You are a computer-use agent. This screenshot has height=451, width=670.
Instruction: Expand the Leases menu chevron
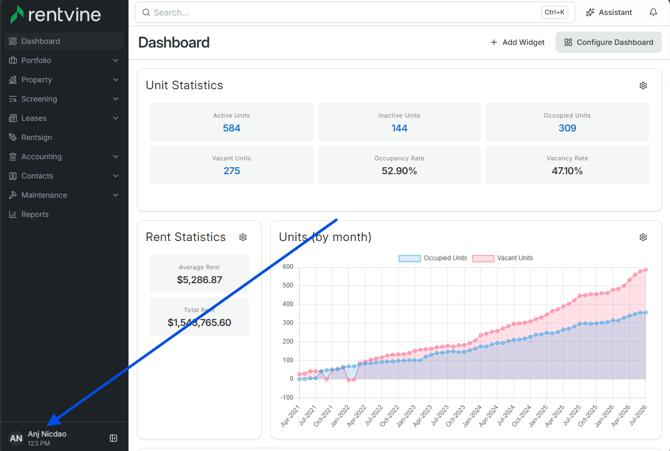point(115,118)
